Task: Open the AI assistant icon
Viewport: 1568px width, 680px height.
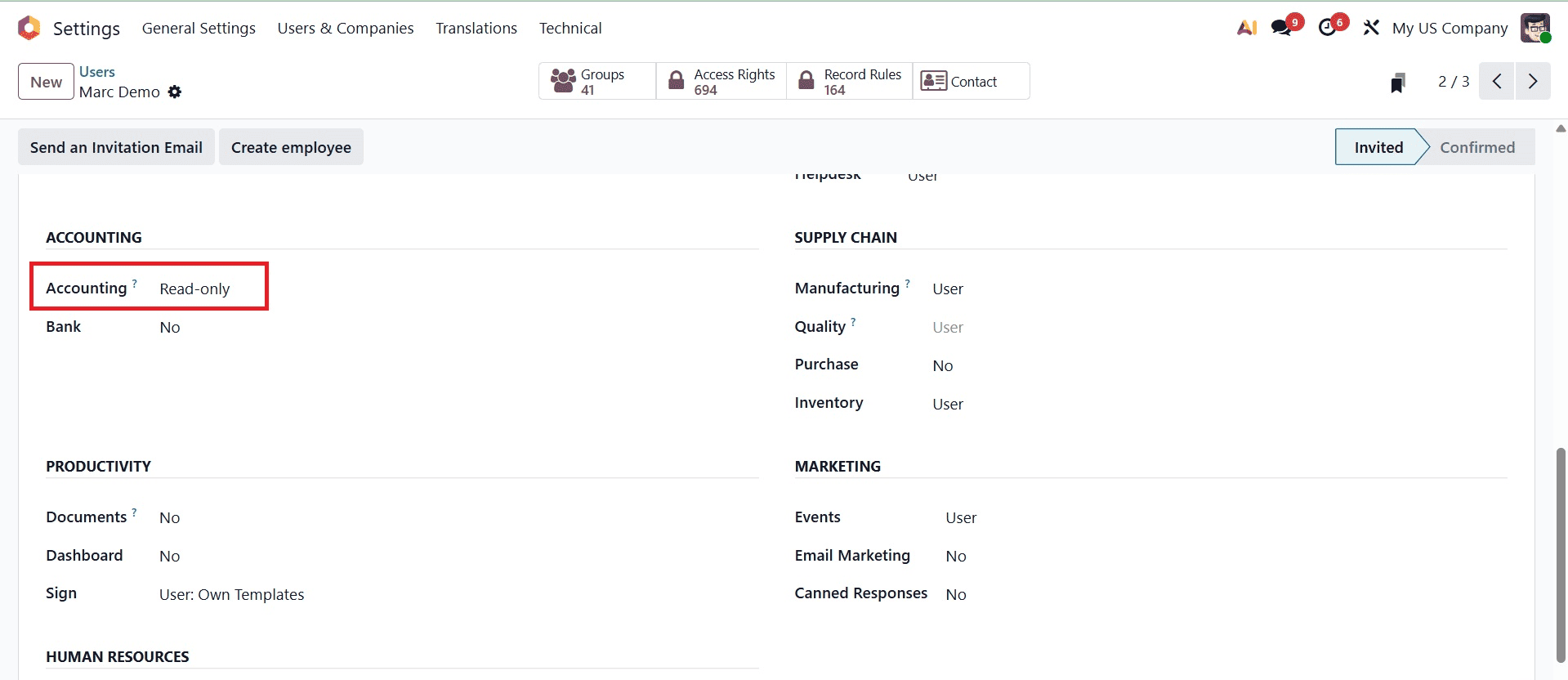Action: click(x=1245, y=27)
